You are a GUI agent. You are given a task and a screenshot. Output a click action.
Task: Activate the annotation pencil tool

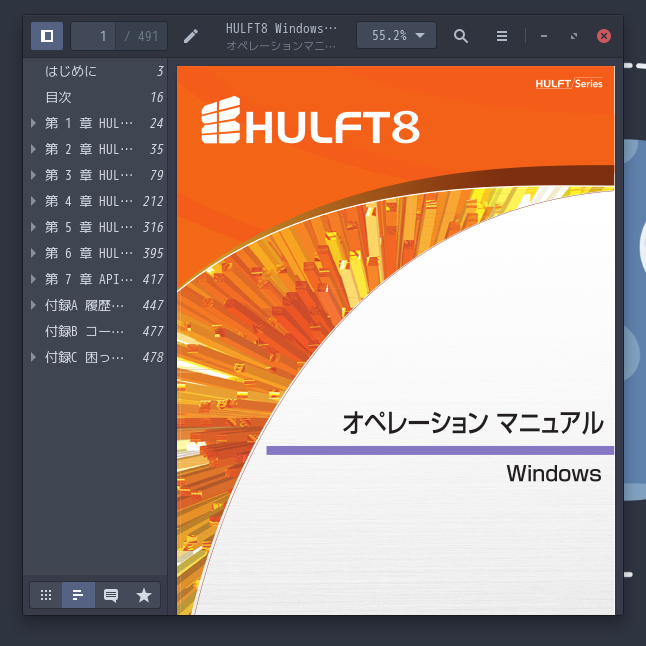click(x=191, y=36)
